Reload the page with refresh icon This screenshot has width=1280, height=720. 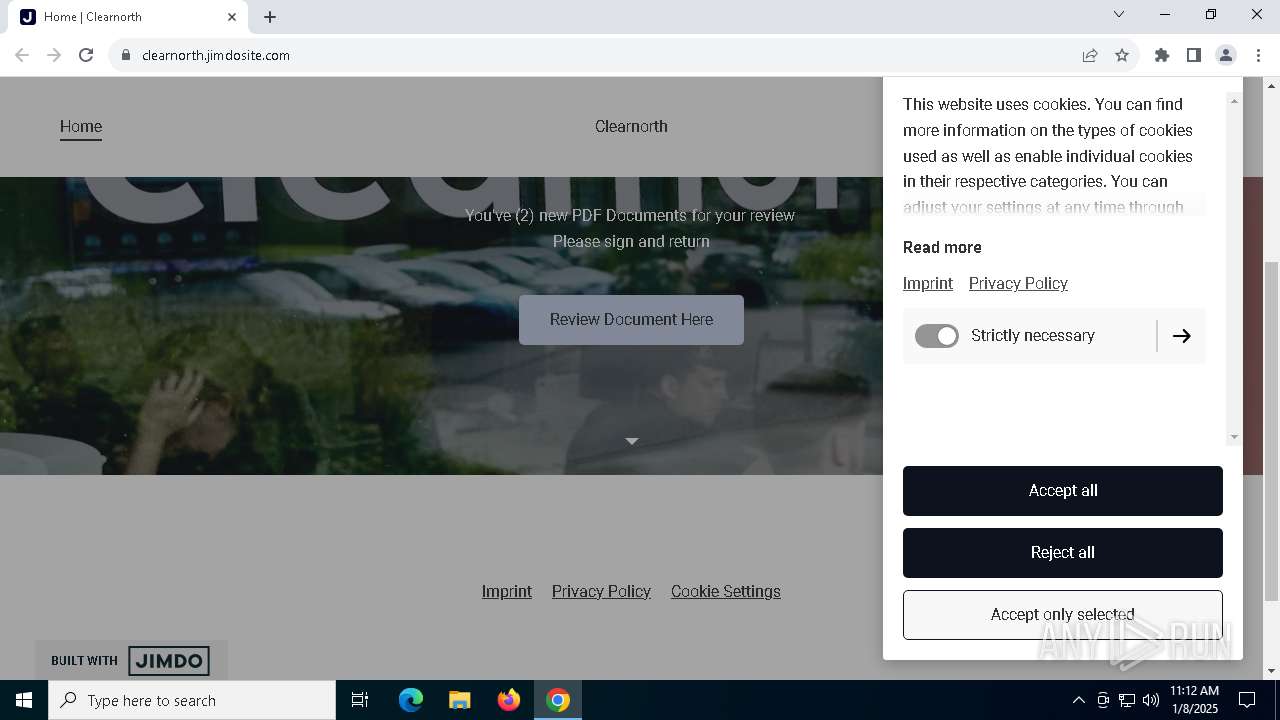(86, 55)
